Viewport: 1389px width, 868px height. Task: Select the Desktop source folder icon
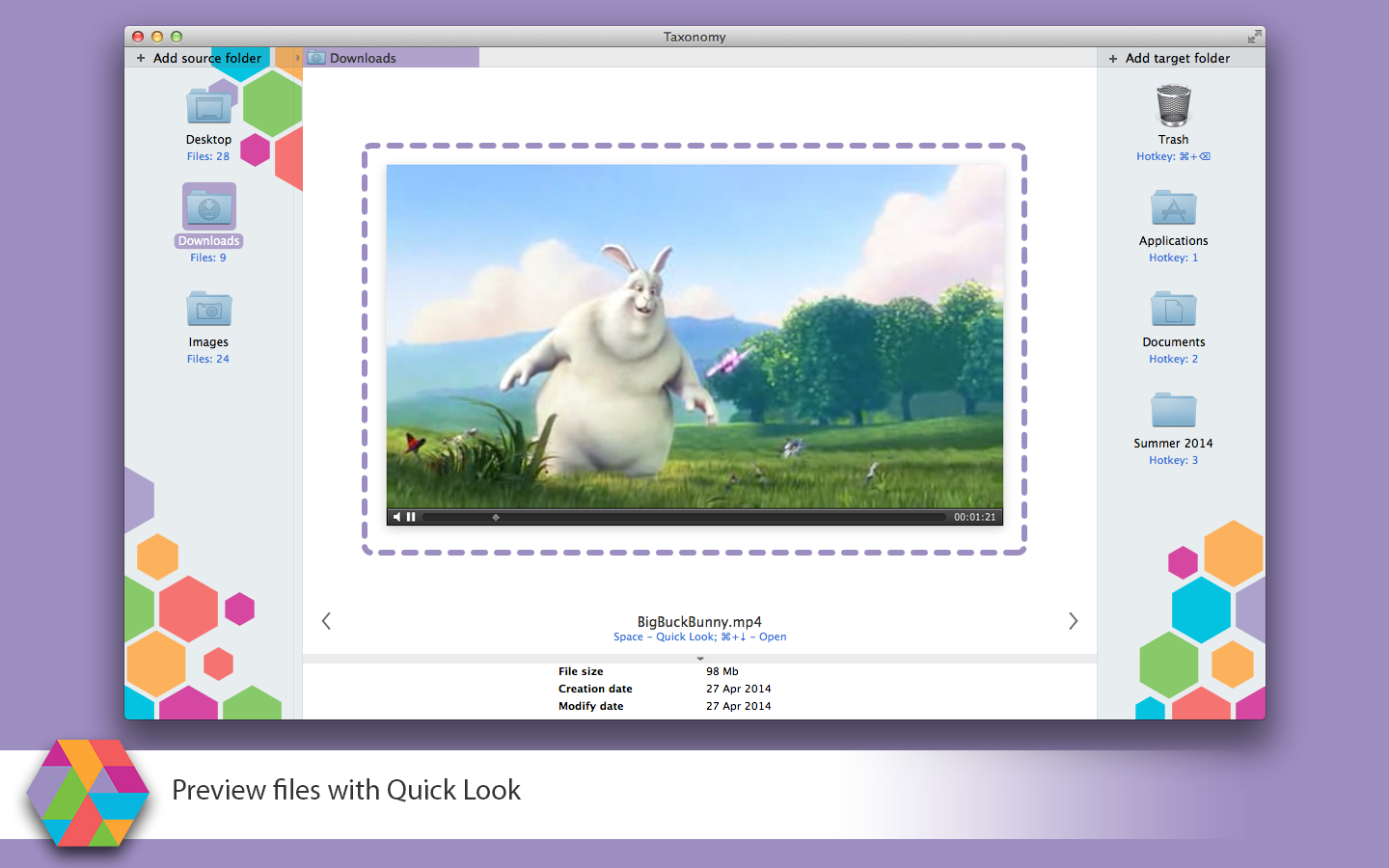(208, 106)
